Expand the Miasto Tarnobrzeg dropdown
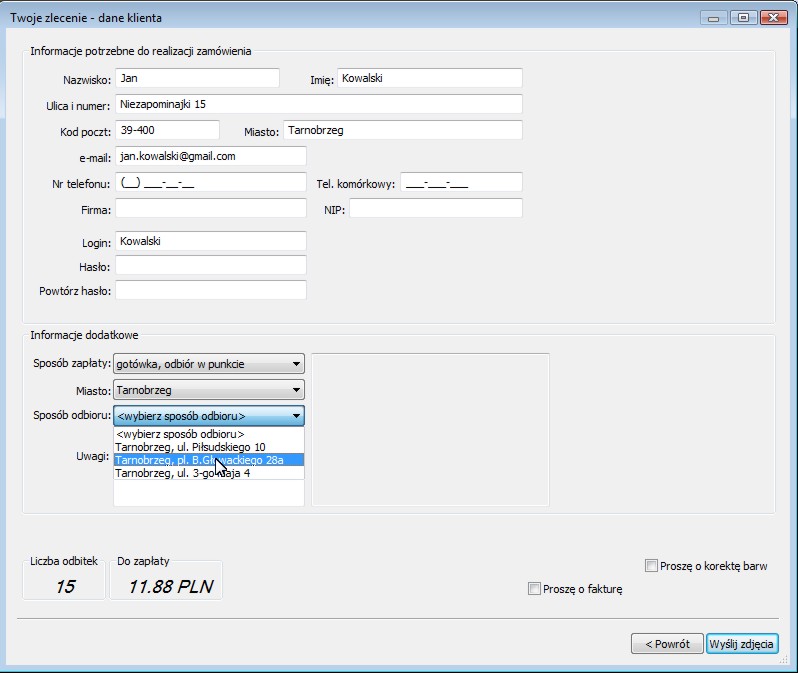 point(209,390)
